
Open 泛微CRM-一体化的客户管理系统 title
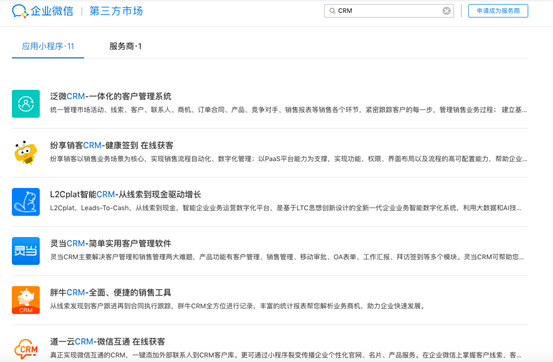pyautogui.click(x=110, y=96)
